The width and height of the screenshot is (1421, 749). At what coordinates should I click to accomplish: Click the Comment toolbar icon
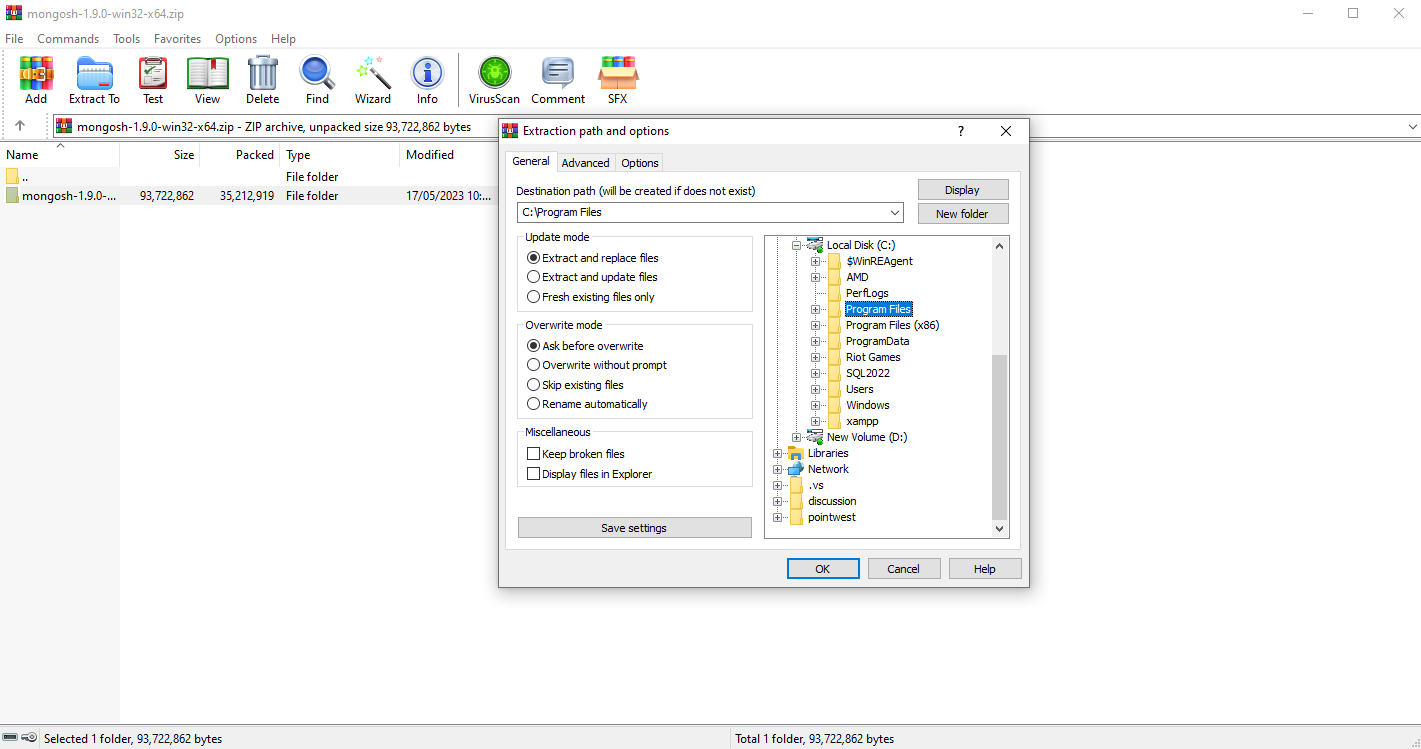click(558, 73)
